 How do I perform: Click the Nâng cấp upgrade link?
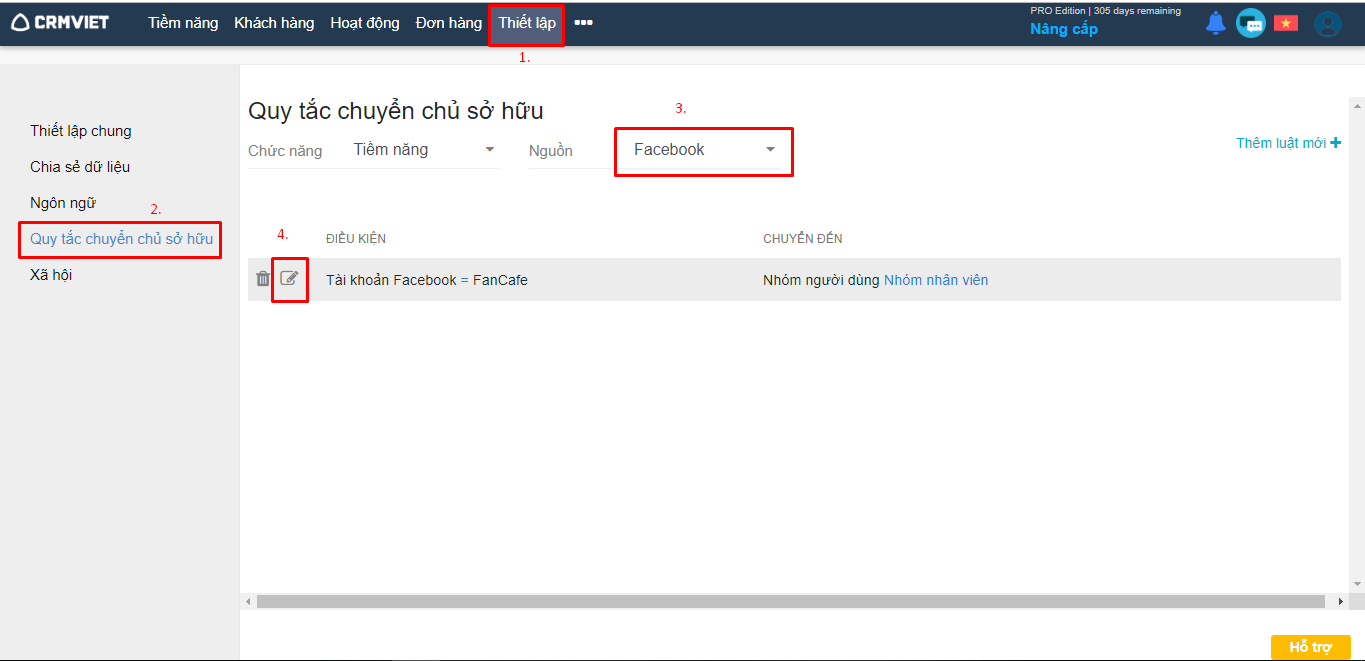(x=1064, y=29)
